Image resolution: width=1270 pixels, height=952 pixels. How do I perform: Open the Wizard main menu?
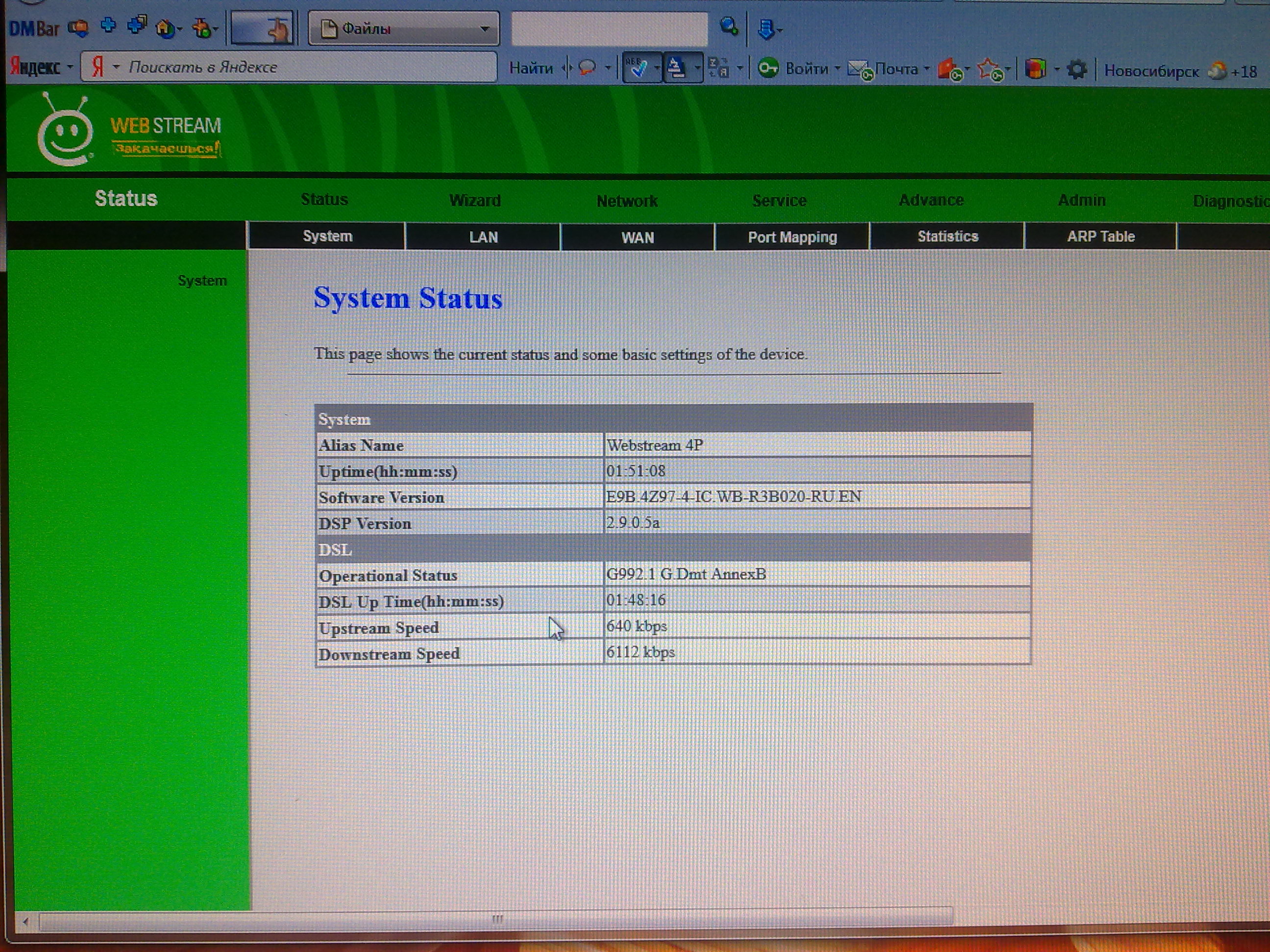[x=475, y=200]
